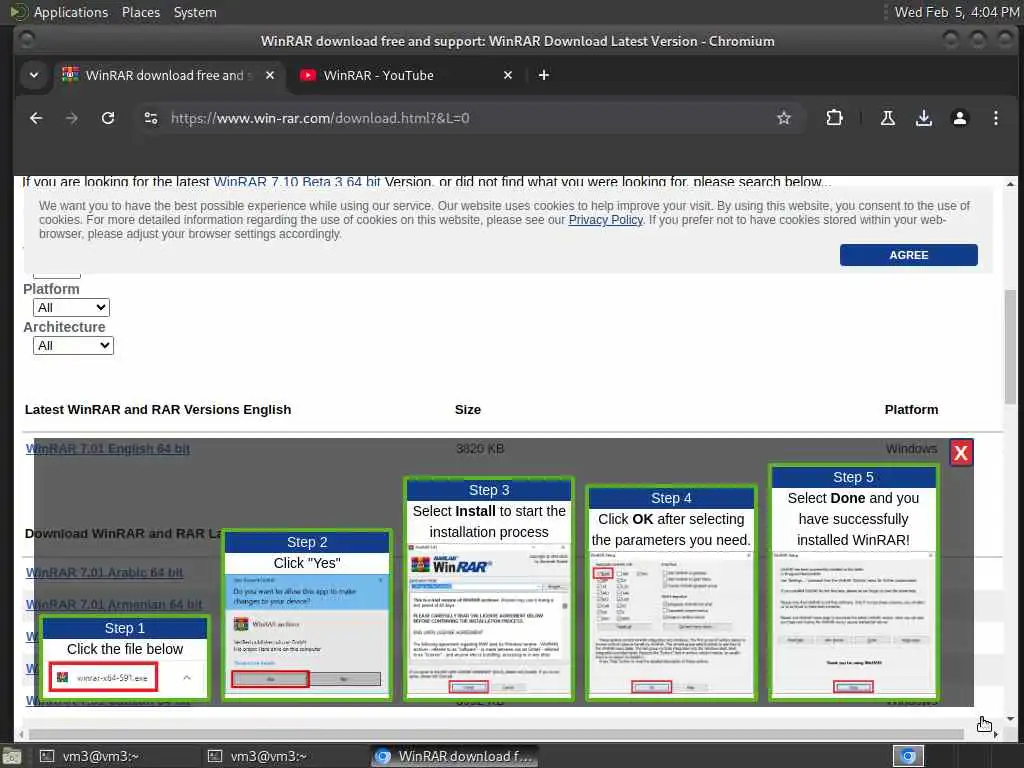Screen dimensions: 1024x768
Task: Open the Platform dropdown
Action: 71,308
